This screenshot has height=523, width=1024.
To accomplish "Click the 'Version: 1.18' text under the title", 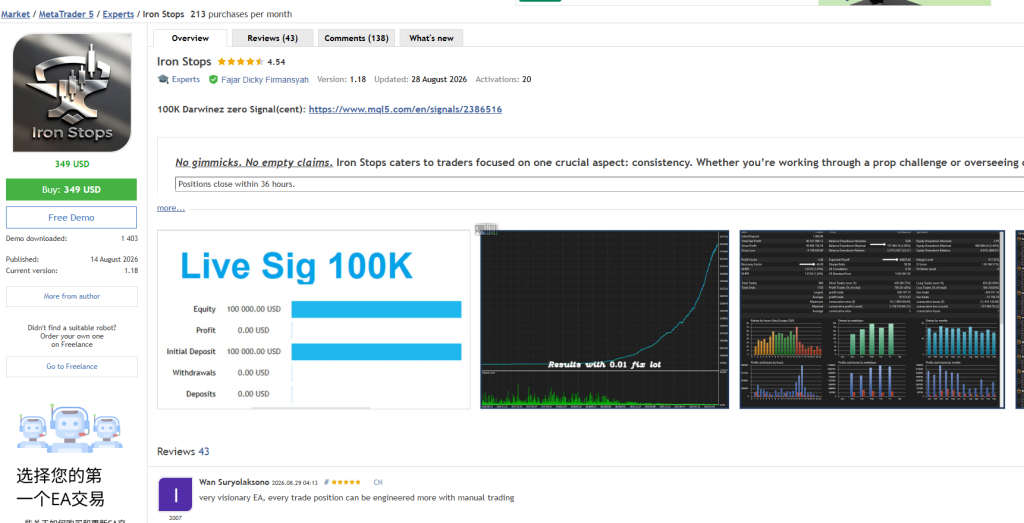I will 342,79.
